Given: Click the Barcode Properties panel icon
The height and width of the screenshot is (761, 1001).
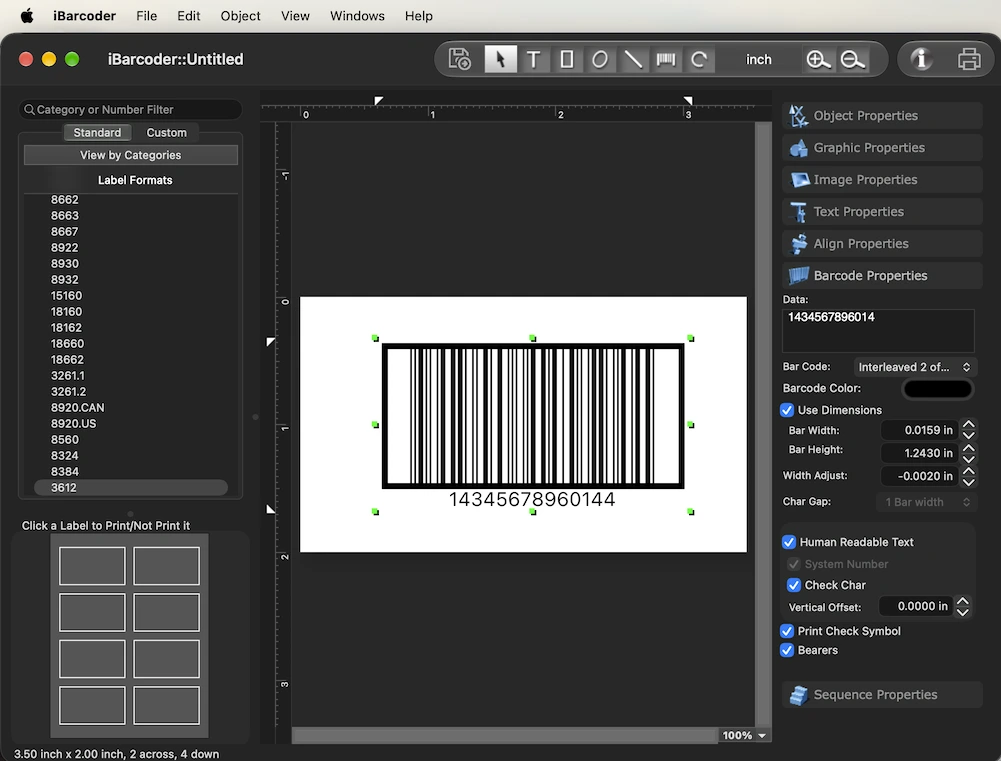Looking at the screenshot, I should click(799, 276).
